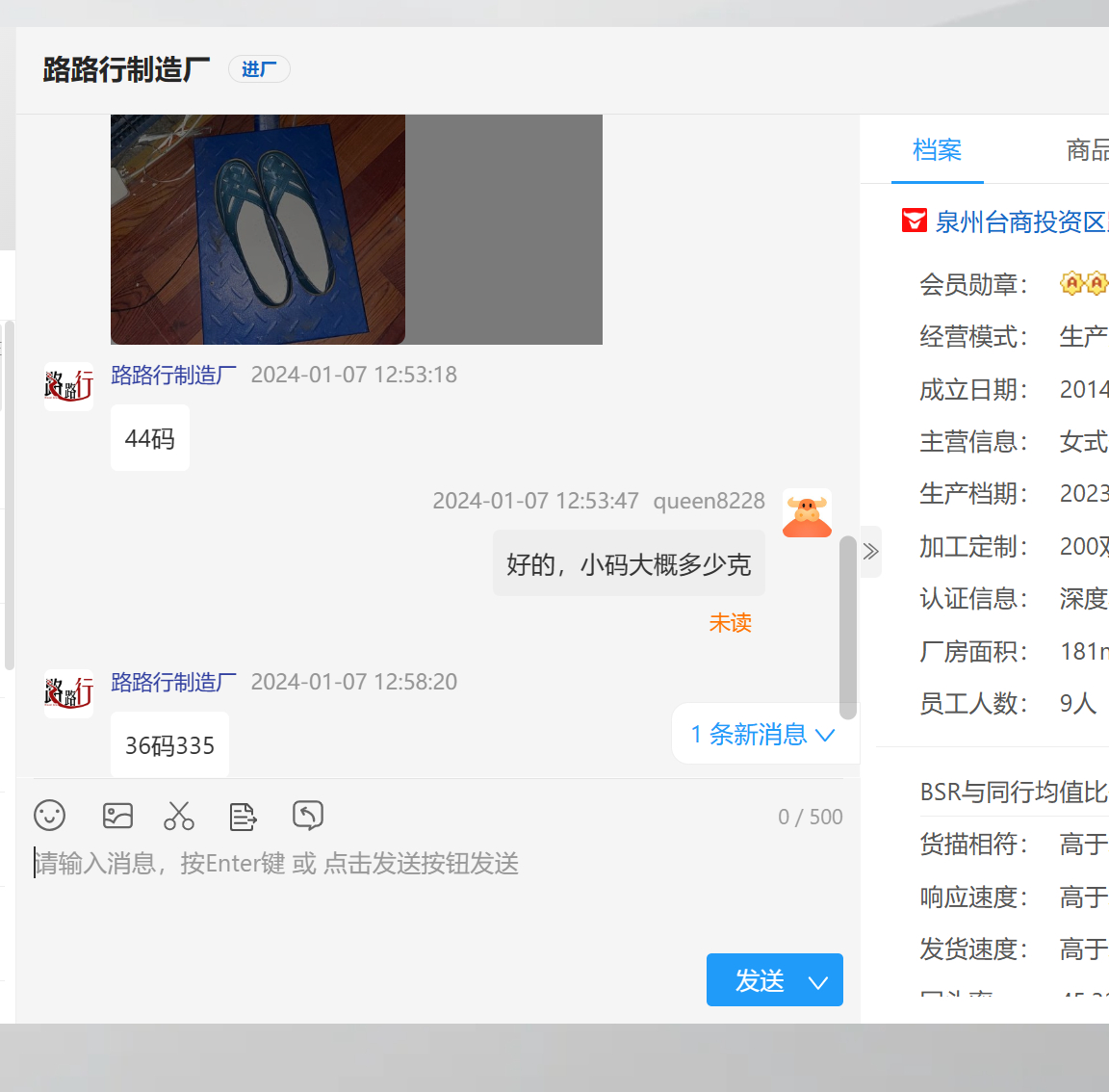Click the message input field
1109x1092 pixels.
(433, 896)
